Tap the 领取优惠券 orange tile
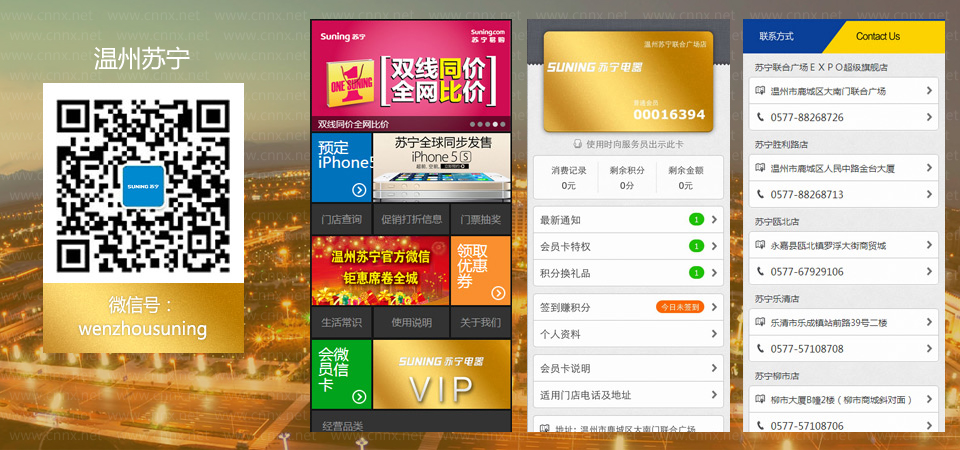The image size is (960, 450). click(481, 271)
